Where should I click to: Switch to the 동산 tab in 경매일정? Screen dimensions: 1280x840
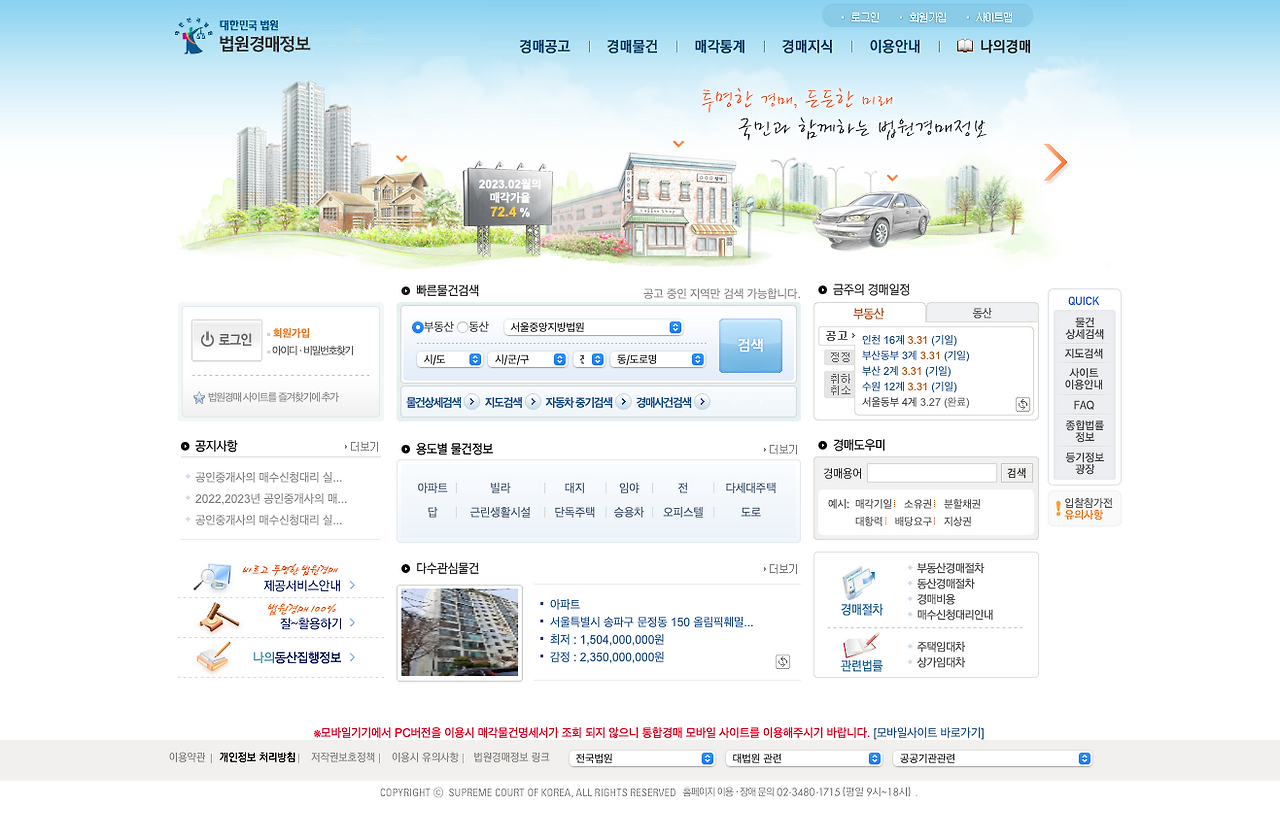(x=981, y=312)
